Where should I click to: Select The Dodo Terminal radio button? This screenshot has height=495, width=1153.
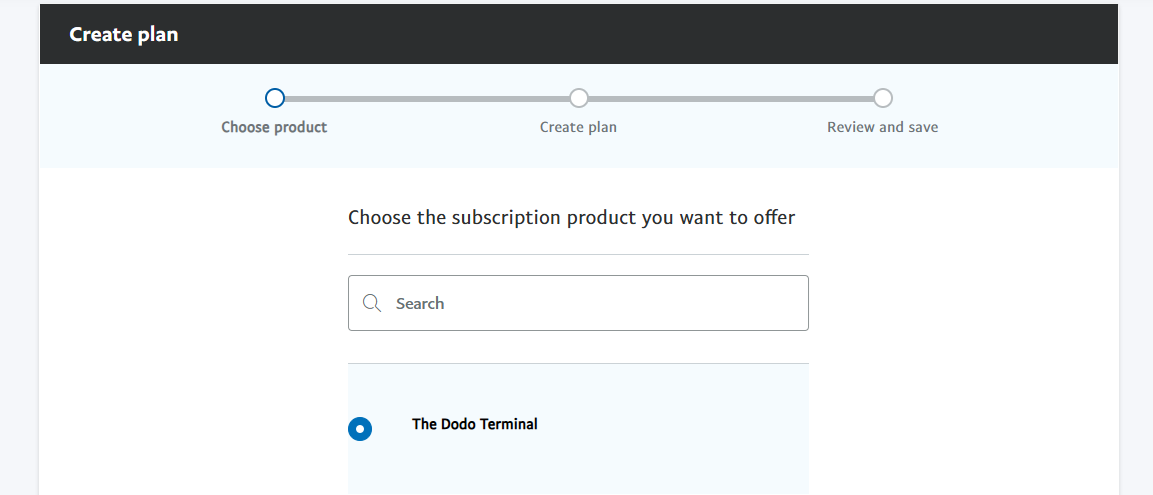tap(360, 429)
